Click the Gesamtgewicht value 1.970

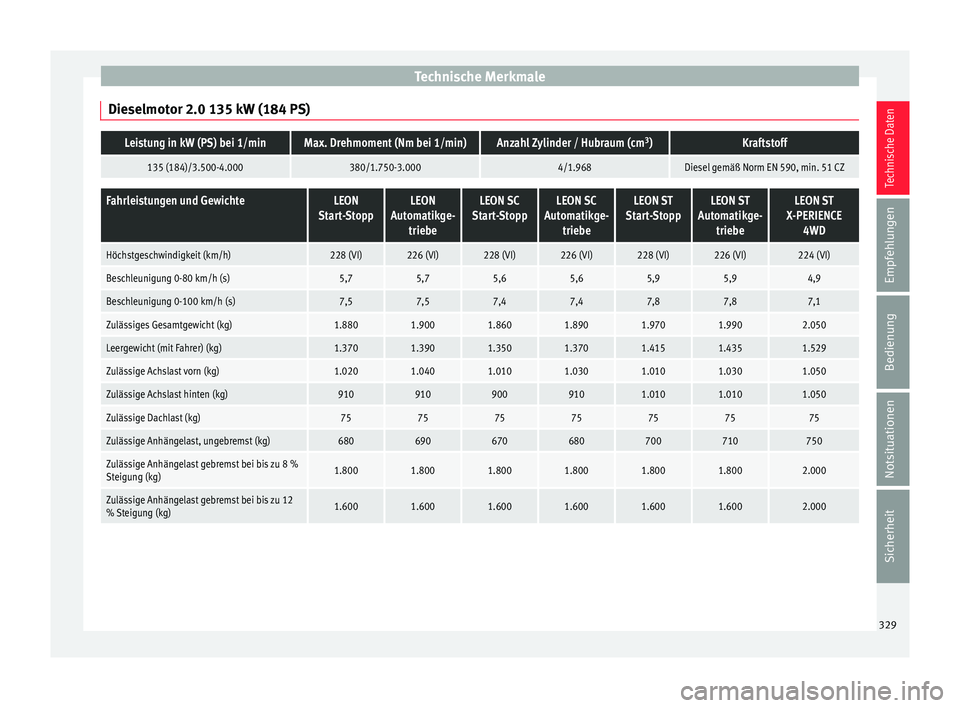coord(653,325)
